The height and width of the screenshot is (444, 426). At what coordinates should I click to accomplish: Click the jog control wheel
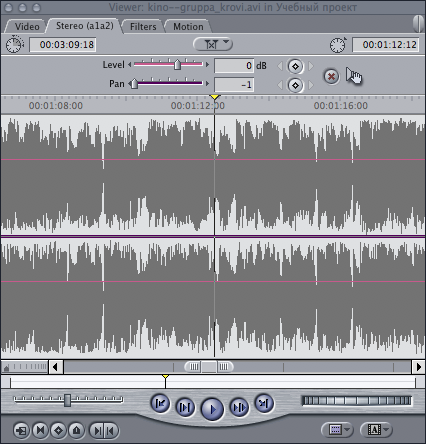point(356,400)
